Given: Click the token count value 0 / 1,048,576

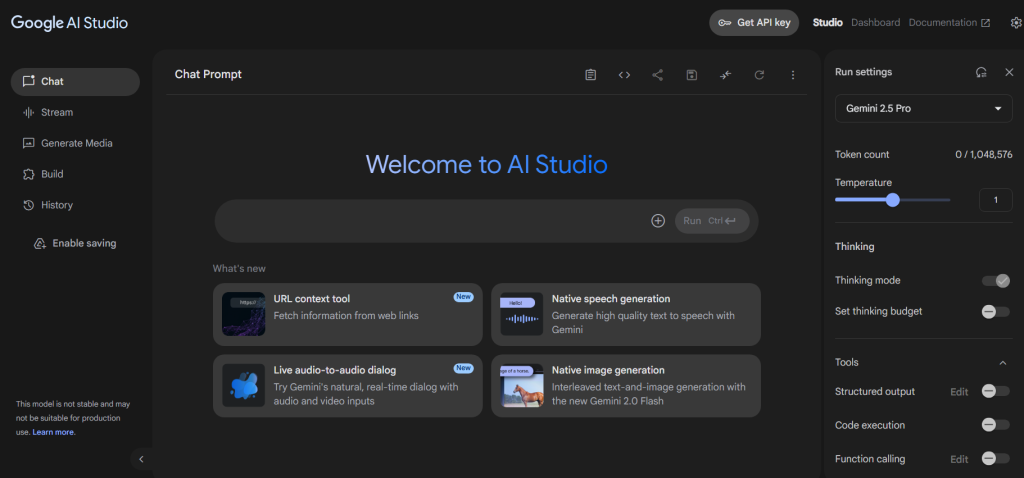Looking at the screenshot, I should (x=984, y=155).
